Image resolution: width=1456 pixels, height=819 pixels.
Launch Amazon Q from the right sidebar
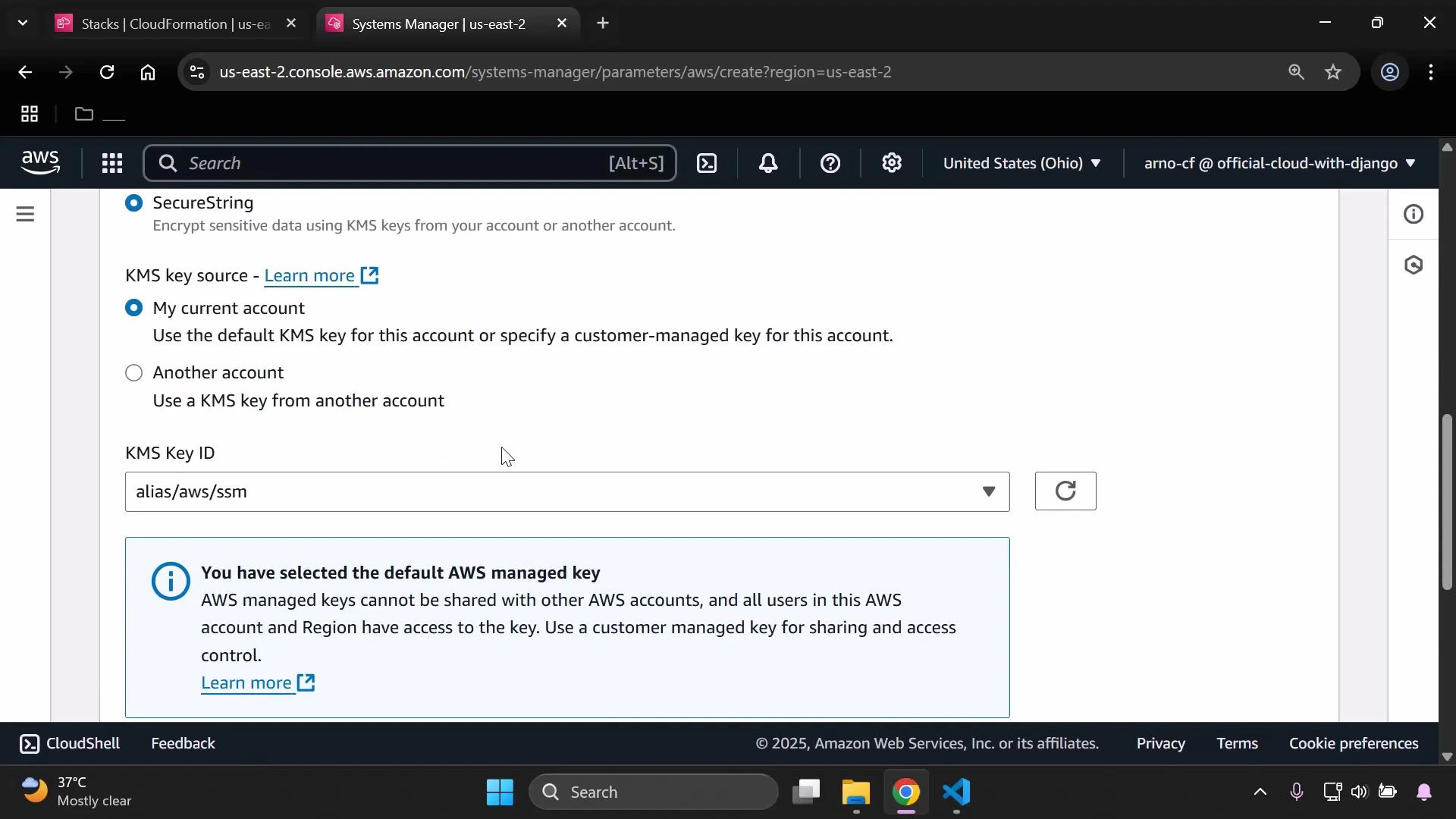[x=1414, y=265]
